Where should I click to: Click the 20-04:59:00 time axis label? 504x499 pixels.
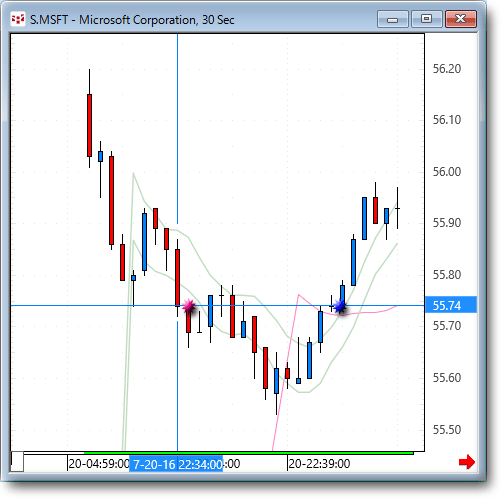tap(99, 464)
